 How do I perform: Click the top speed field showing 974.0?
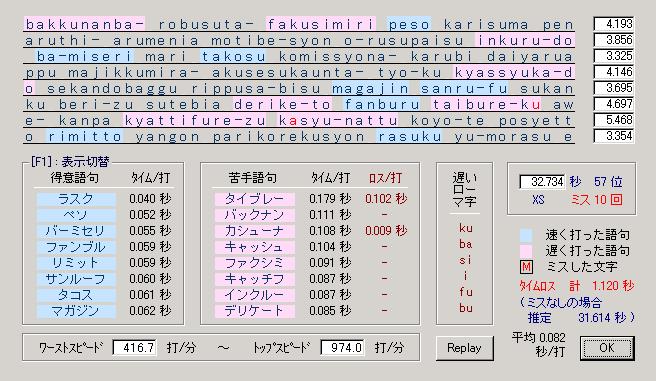tap(342, 347)
